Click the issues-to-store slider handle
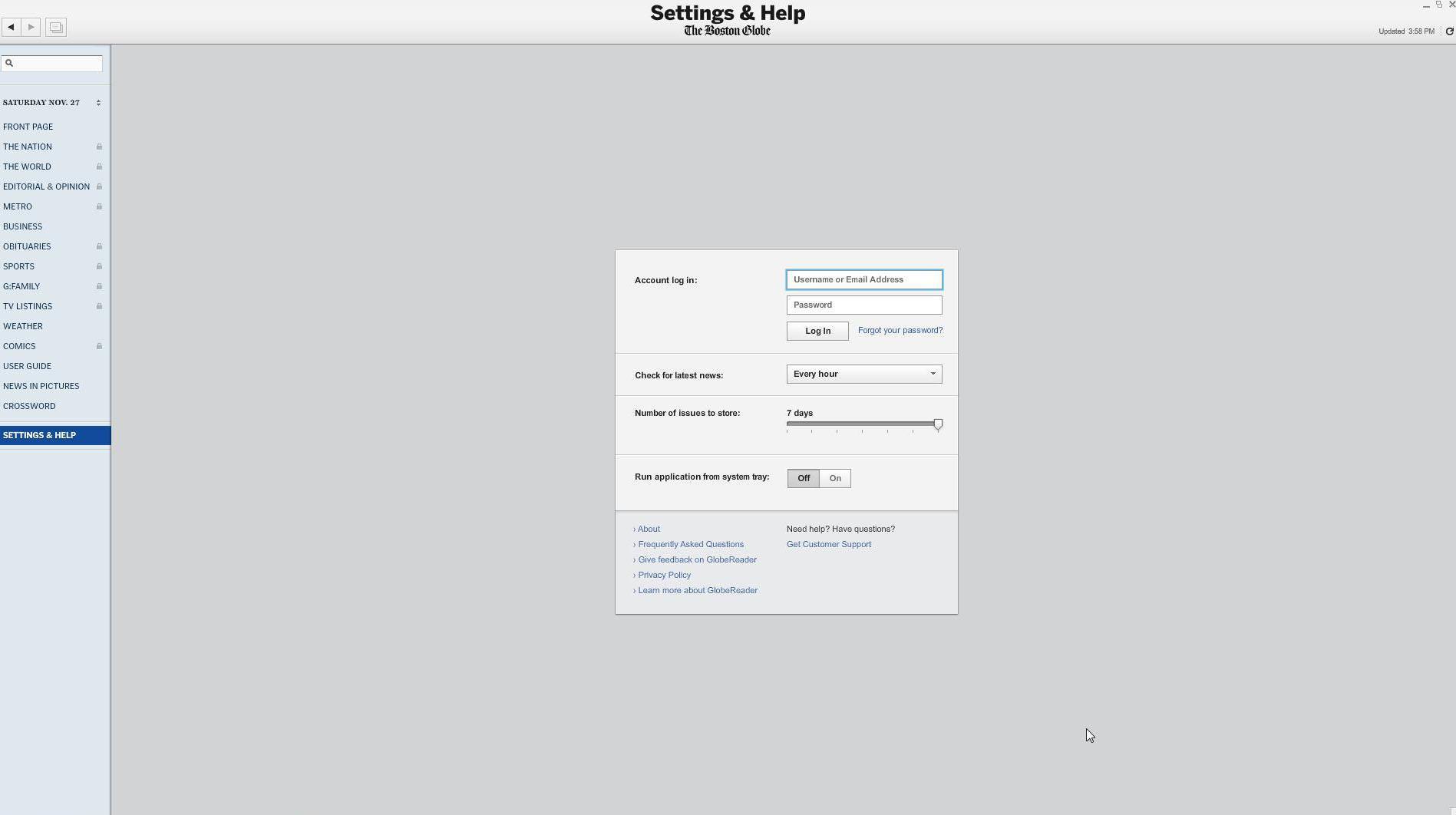 tap(938, 424)
